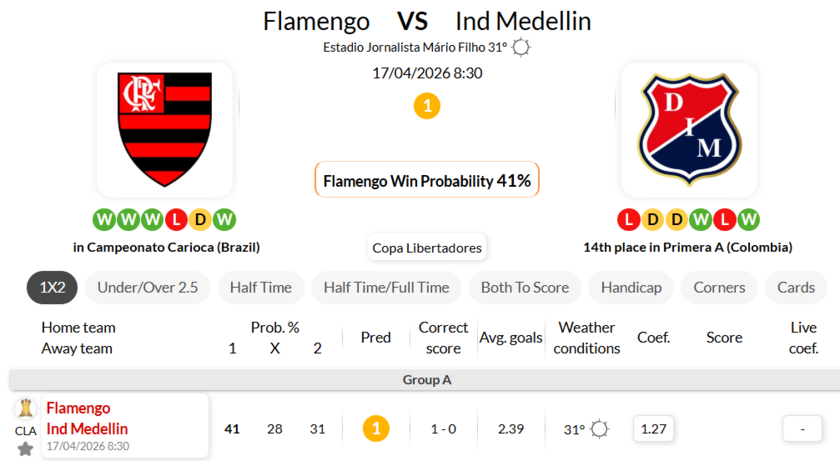
Task: Click Flamengo's red L form badge
Action: pyautogui.click(x=176, y=219)
